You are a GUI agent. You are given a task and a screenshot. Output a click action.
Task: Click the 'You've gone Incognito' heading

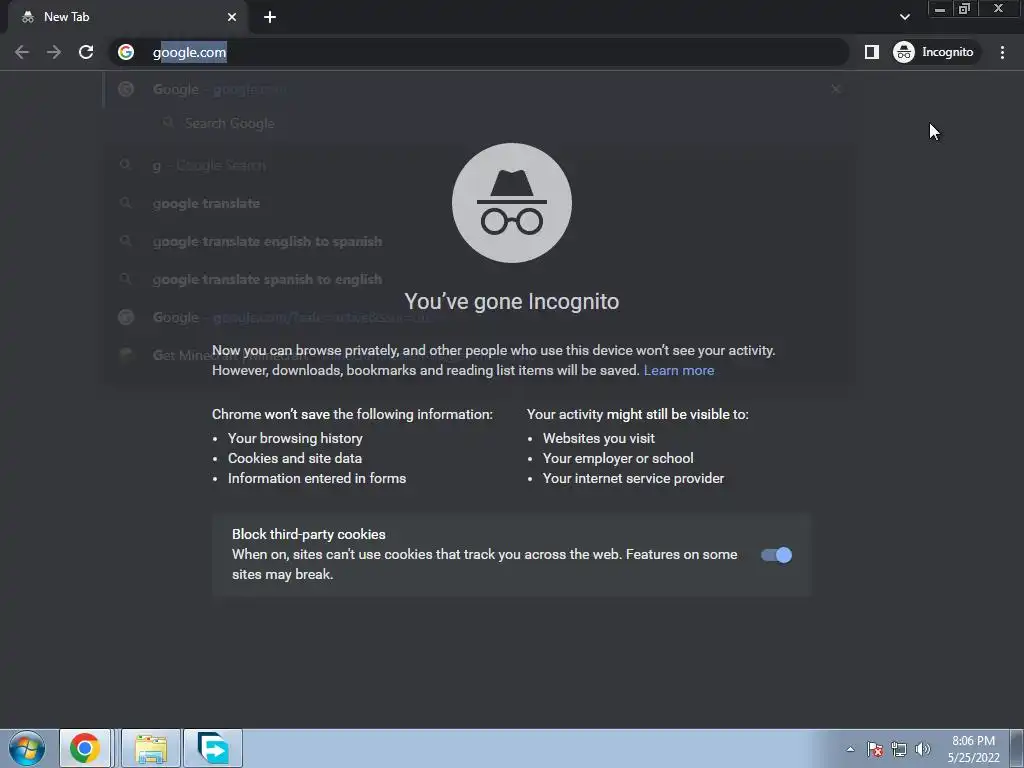pyautogui.click(x=512, y=302)
